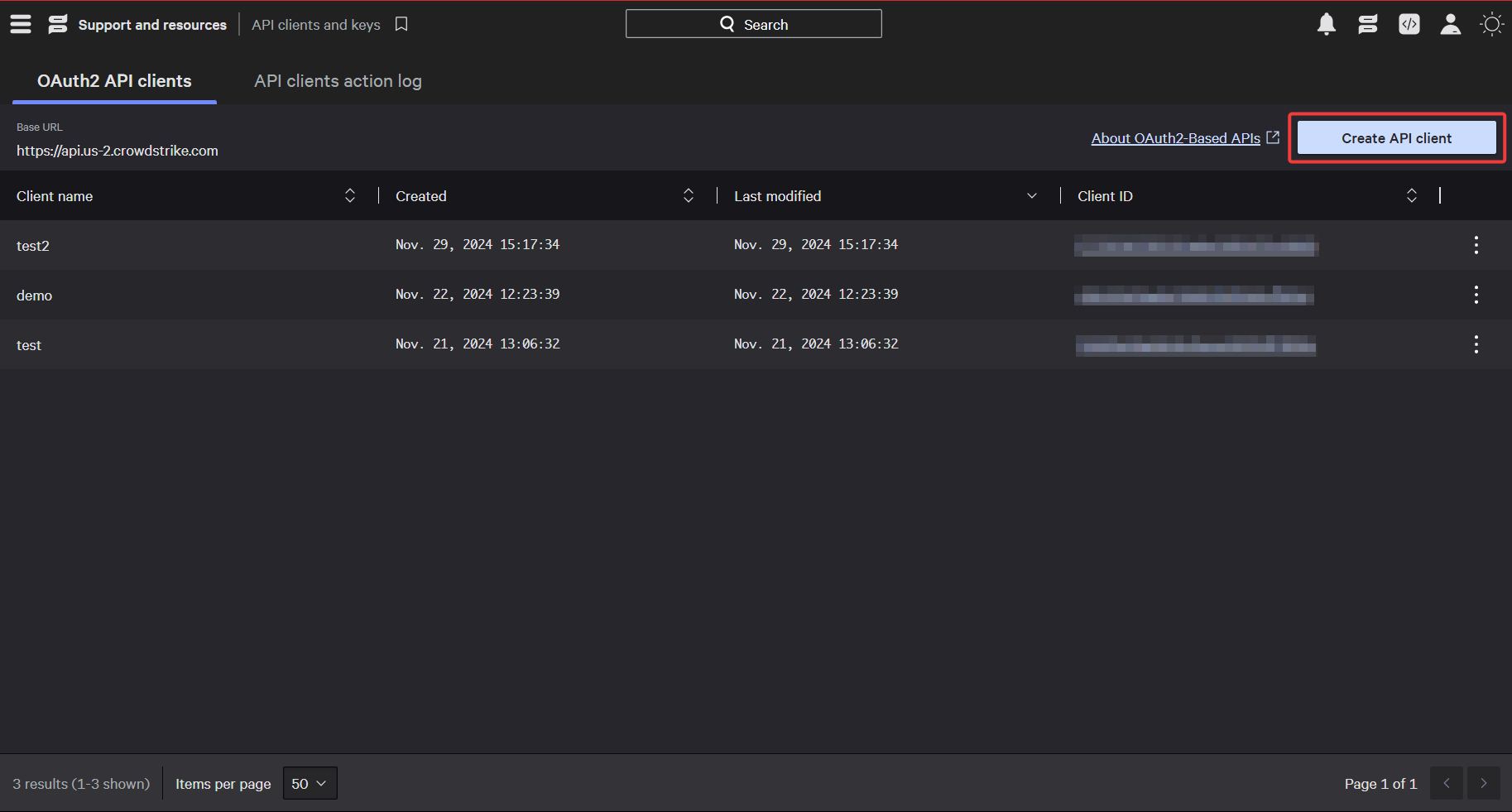Click the Search field
The width and height of the screenshot is (1512, 812).
(754, 24)
